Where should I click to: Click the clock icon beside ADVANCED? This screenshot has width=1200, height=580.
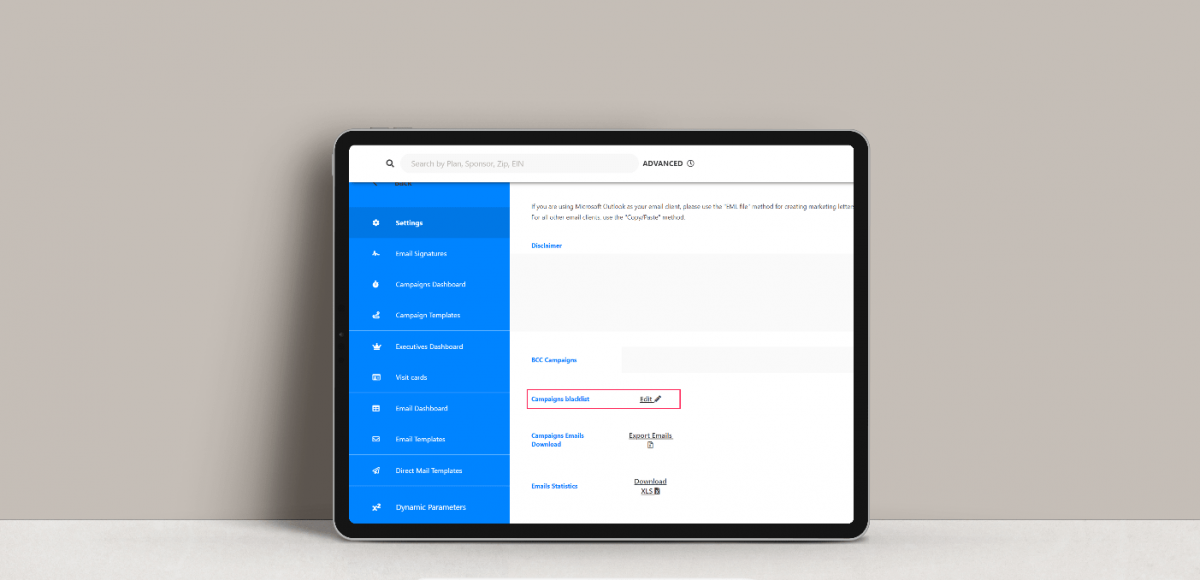[691, 163]
